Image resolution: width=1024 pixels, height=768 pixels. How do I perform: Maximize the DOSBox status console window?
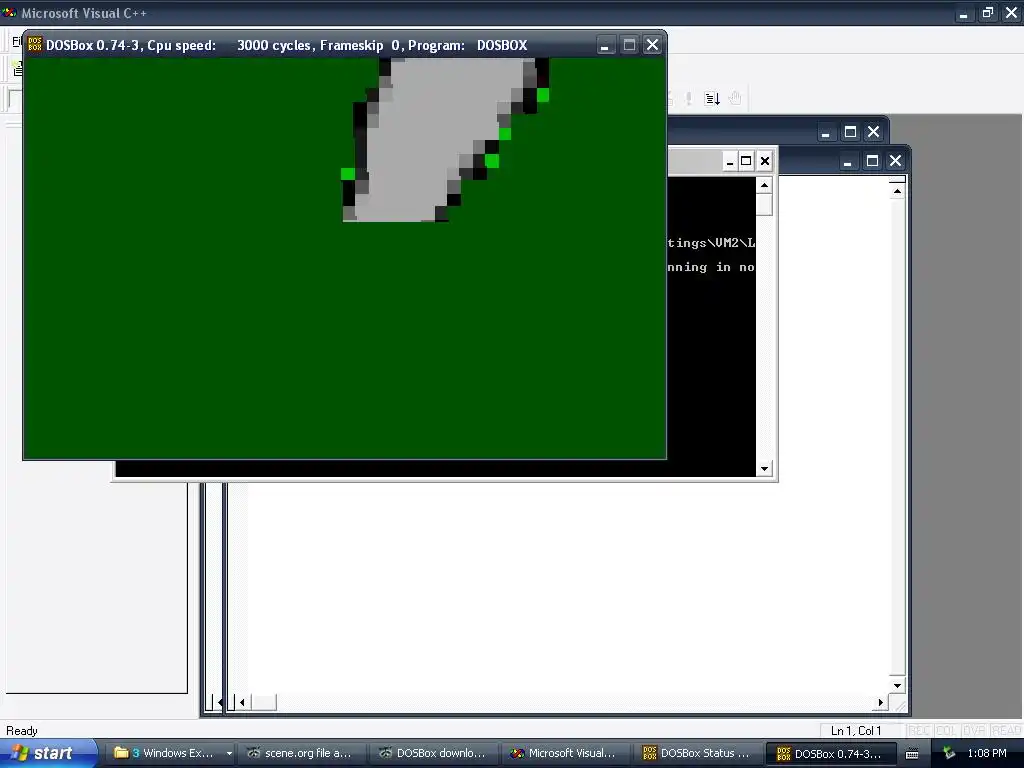pyautogui.click(x=746, y=161)
